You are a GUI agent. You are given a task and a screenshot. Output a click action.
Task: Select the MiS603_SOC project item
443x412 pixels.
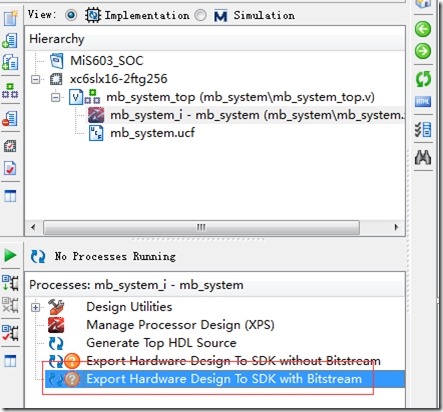(107, 61)
